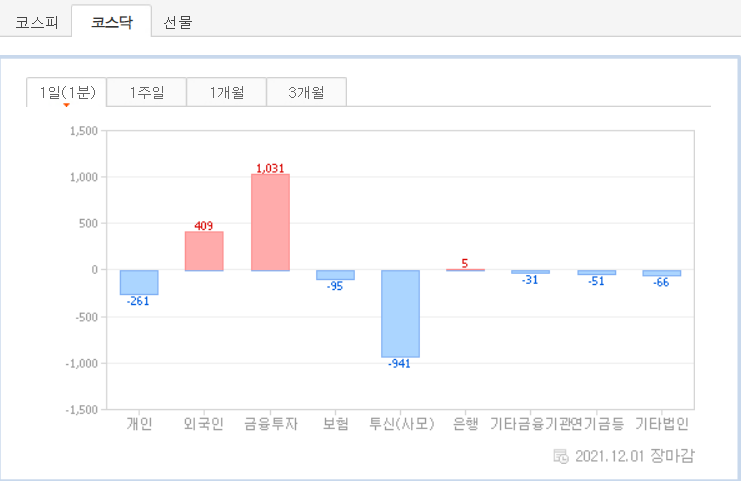
Task: Click the 기타법인 bar showing -66
Action: pos(662,273)
